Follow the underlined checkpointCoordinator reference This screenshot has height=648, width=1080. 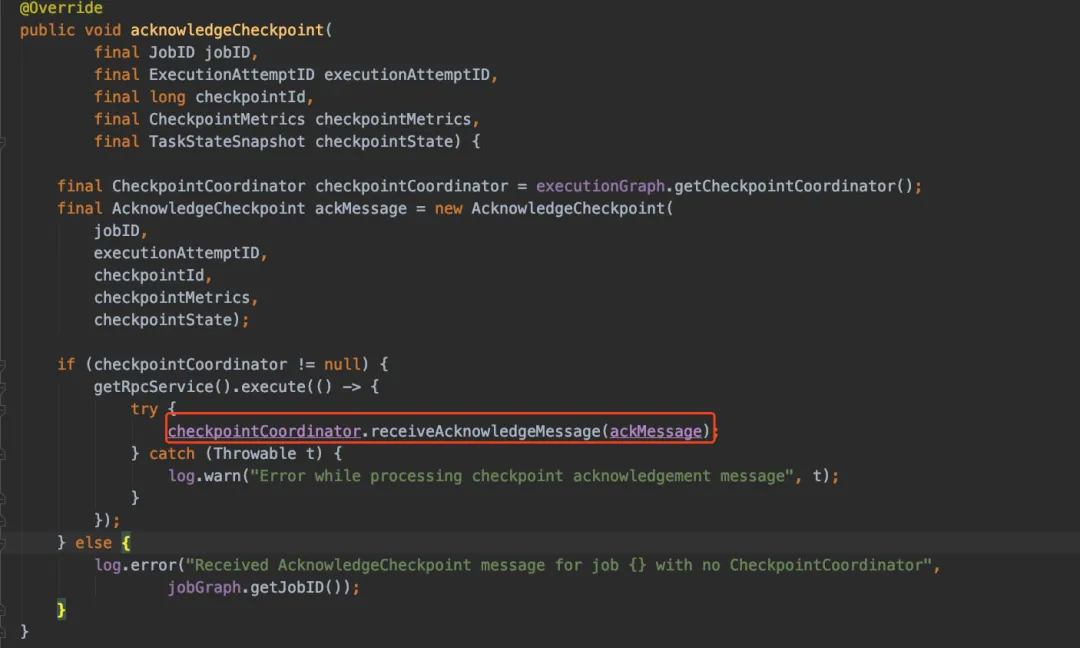tap(264, 431)
